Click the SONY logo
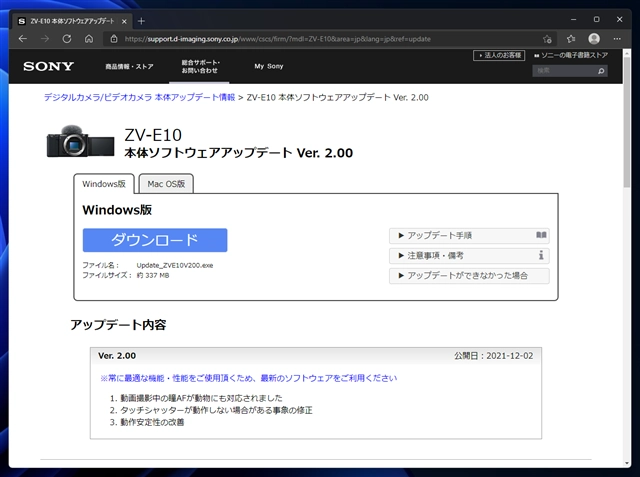640x477 pixels. point(49,66)
